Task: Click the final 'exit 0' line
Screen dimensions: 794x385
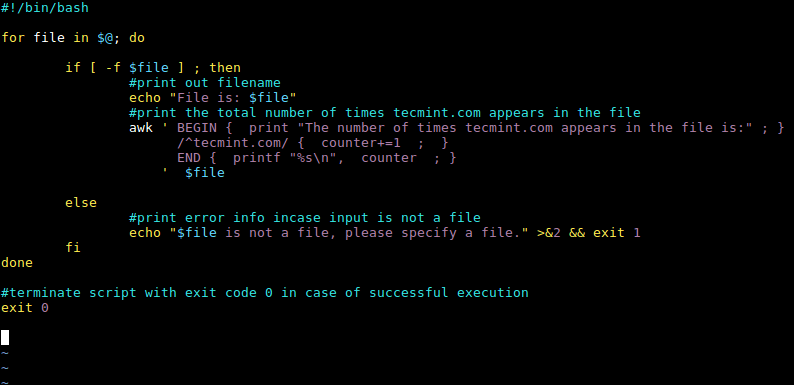Action: point(25,308)
